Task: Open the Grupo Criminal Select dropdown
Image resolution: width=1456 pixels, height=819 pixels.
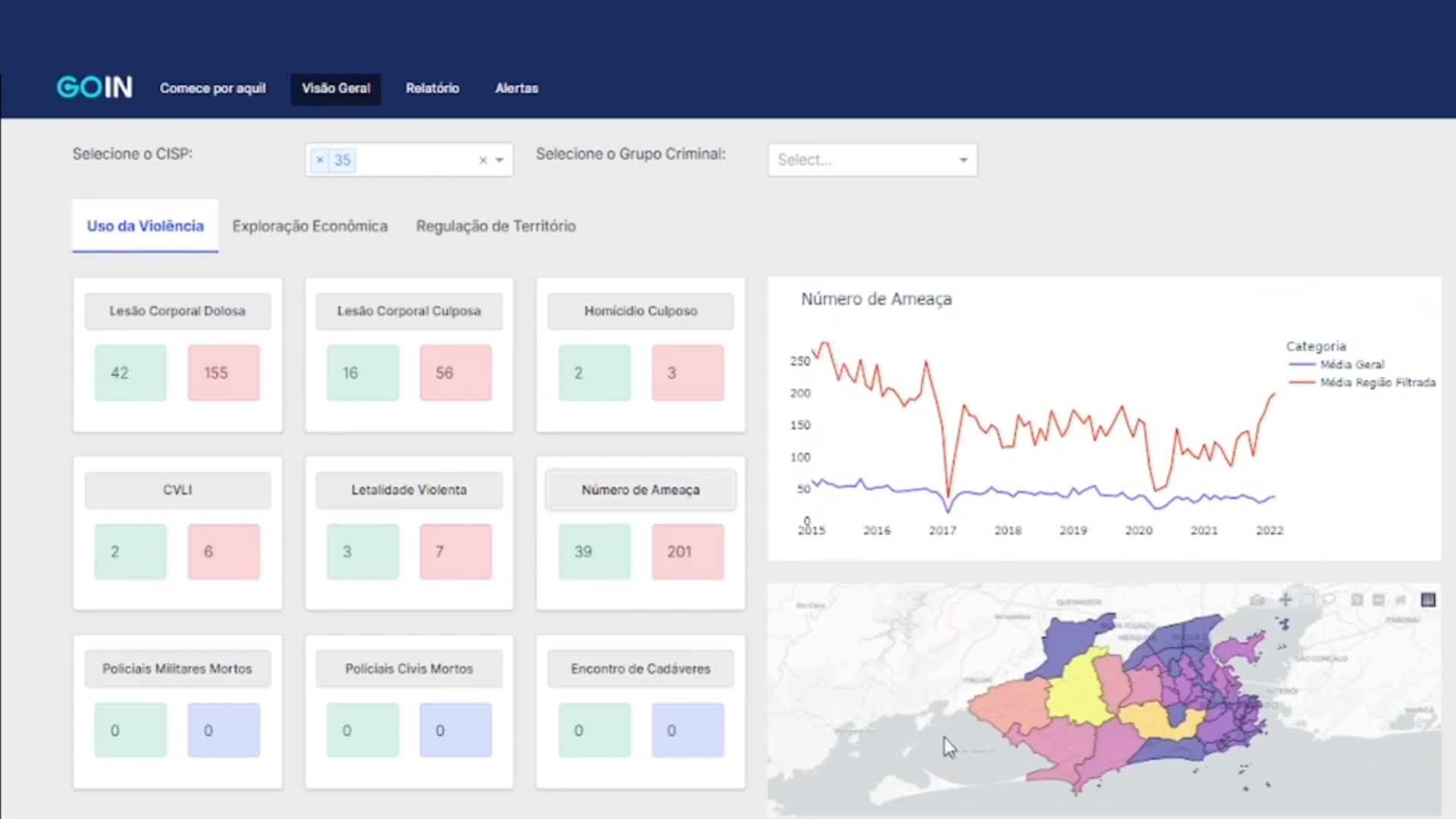Action: tap(872, 160)
